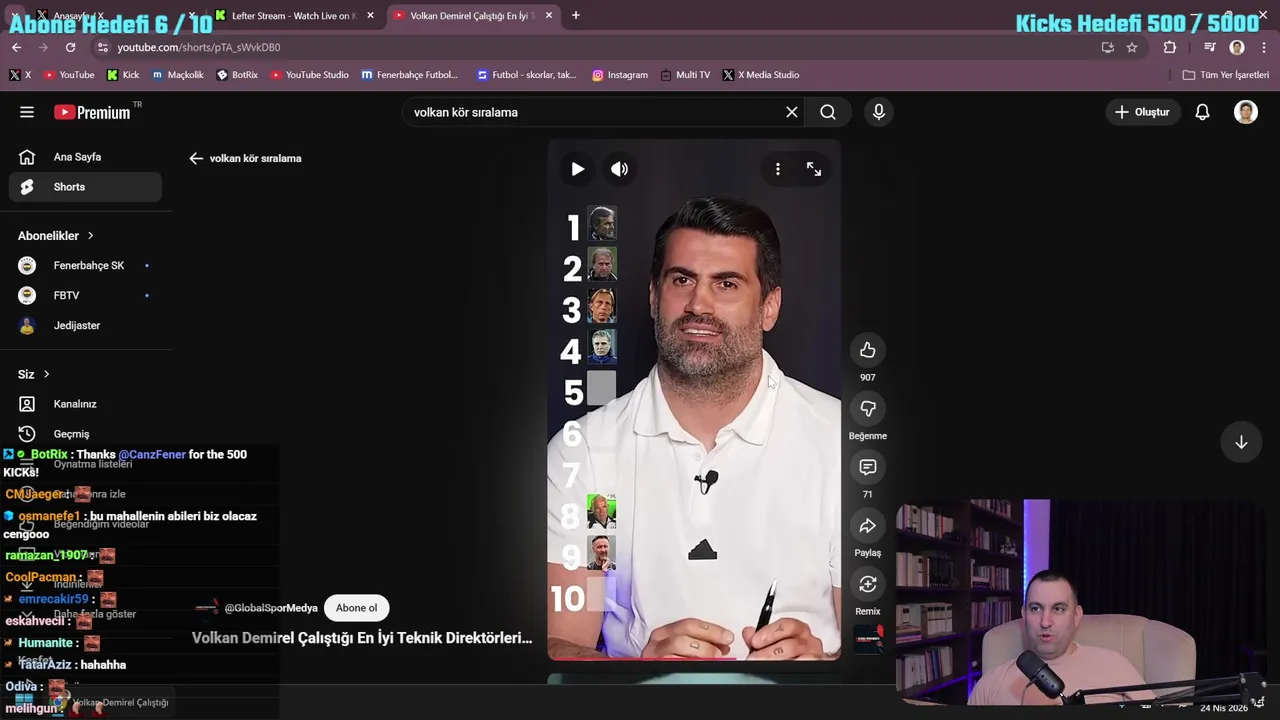Image resolution: width=1280 pixels, height=720 pixels.
Task: Close the Lefter Stream browser tab
Action: click(x=371, y=16)
